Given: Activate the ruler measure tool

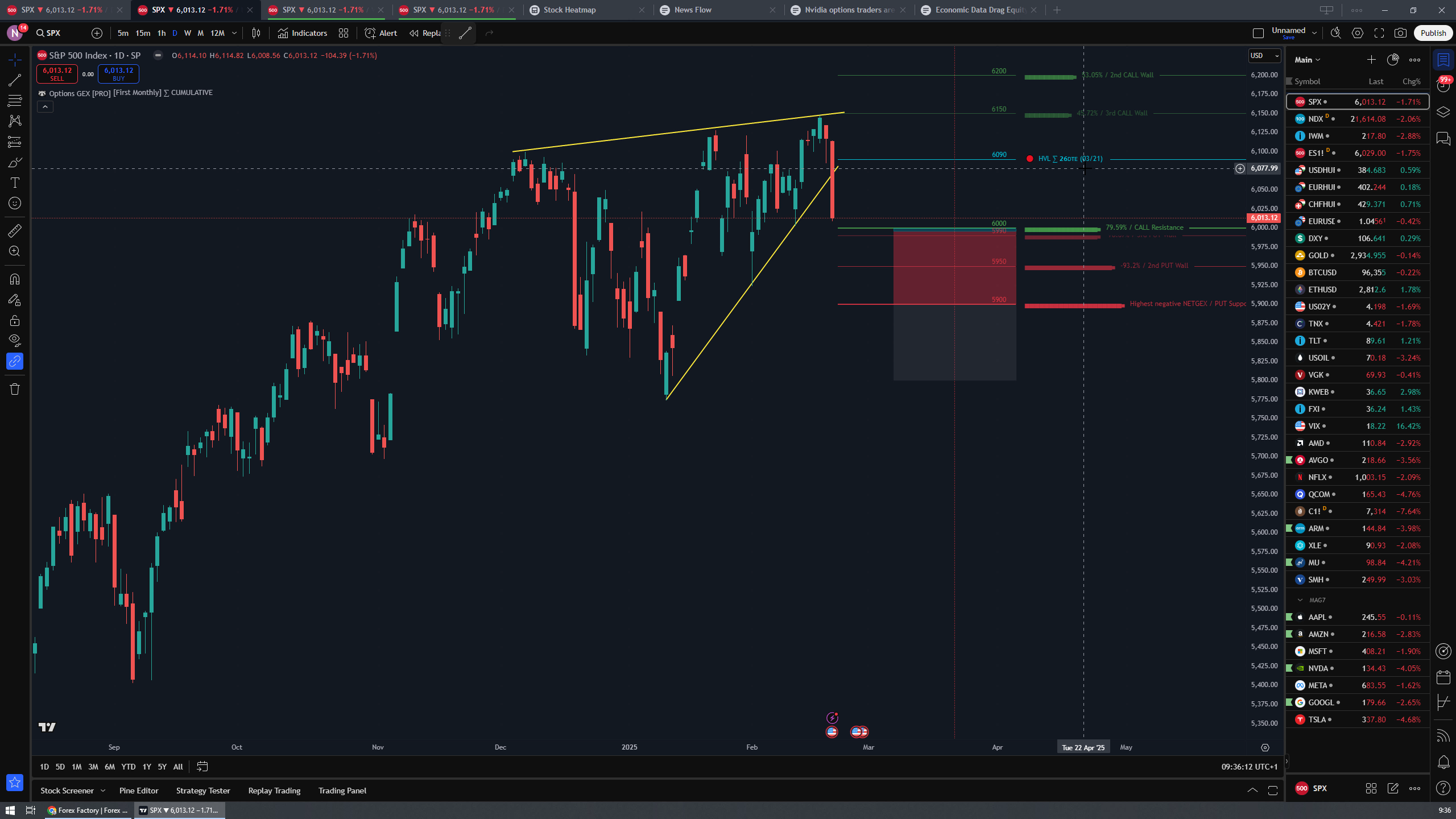Looking at the screenshot, I should (x=15, y=230).
